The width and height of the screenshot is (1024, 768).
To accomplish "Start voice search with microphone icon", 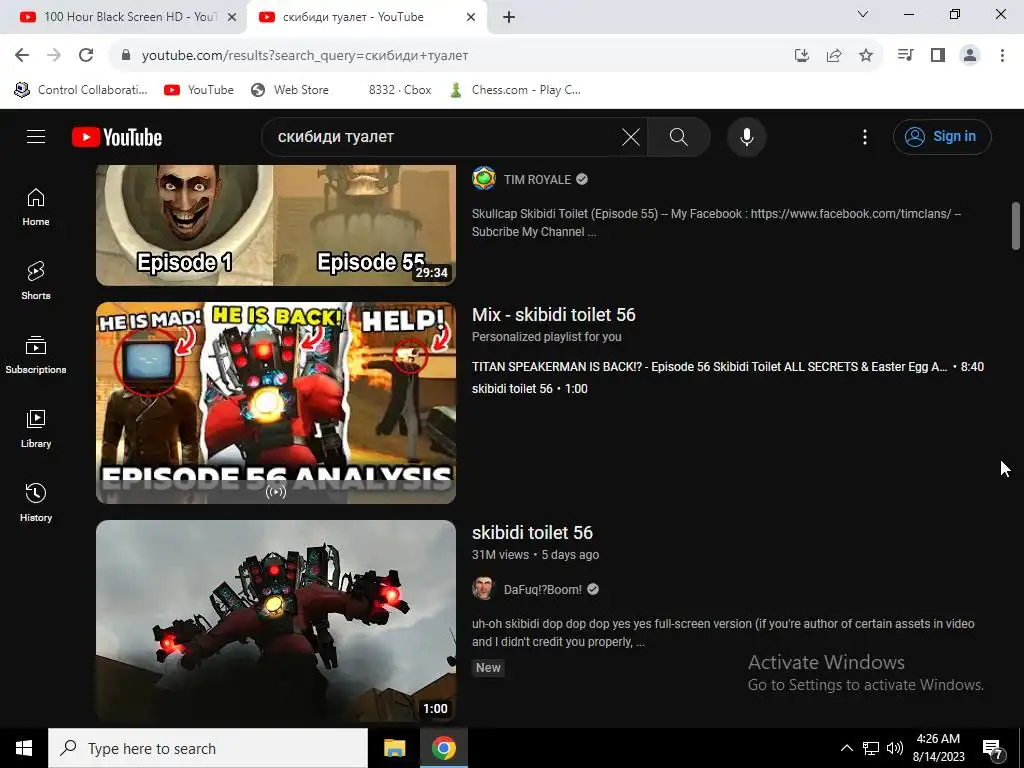I will point(746,137).
